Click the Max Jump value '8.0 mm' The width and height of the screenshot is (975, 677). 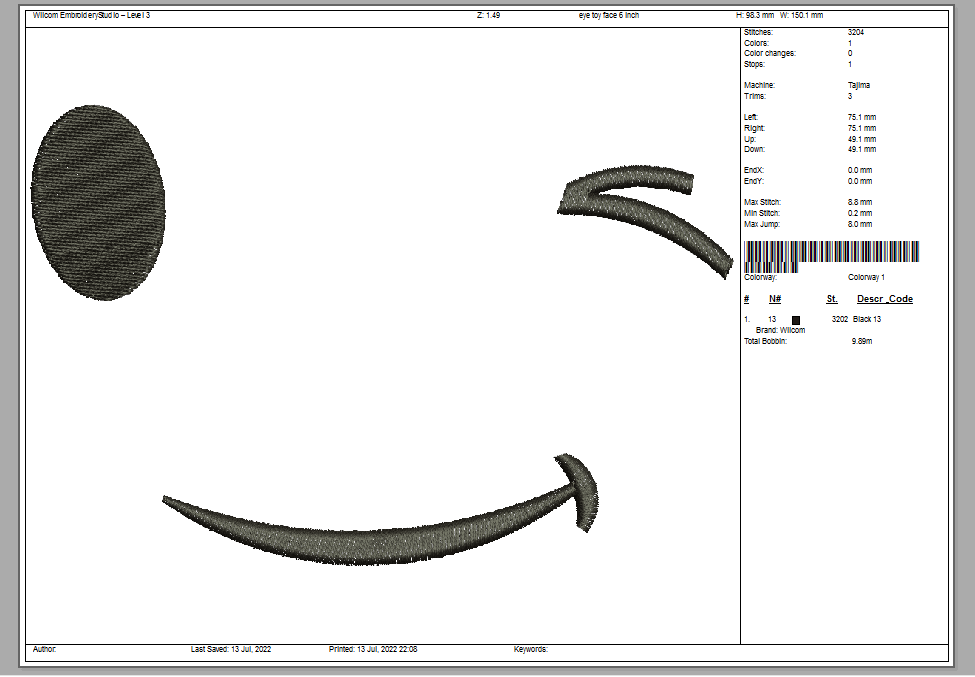pyautogui.click(x=860, y=224)
